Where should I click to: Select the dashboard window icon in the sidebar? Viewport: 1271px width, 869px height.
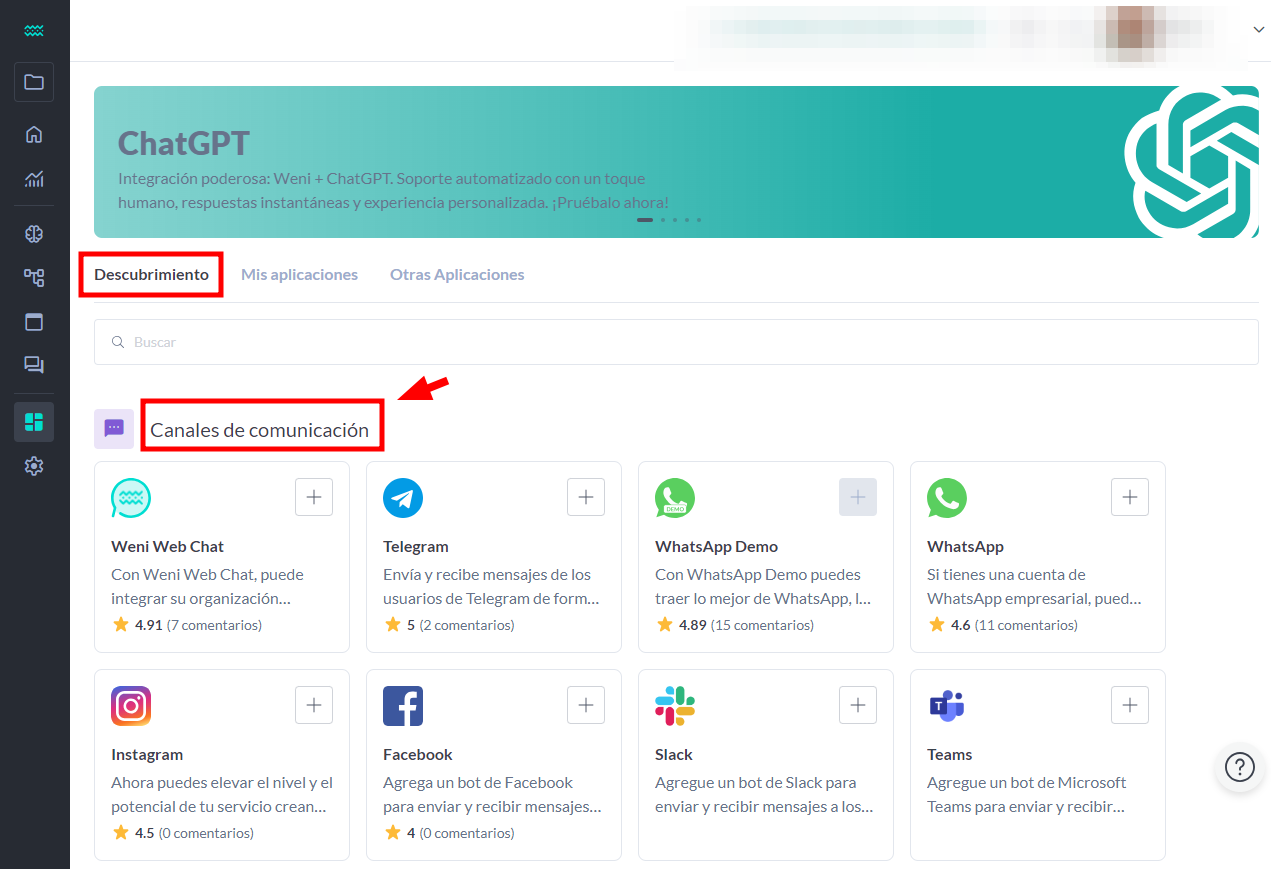click(x=34, y=321)
